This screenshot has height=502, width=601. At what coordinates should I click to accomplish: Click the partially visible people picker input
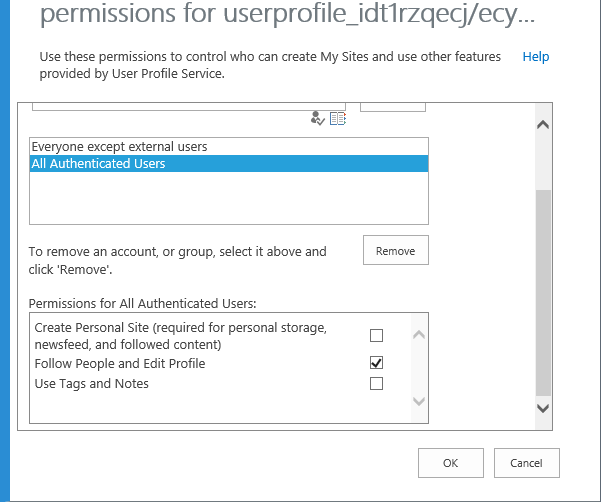point(189,107)
